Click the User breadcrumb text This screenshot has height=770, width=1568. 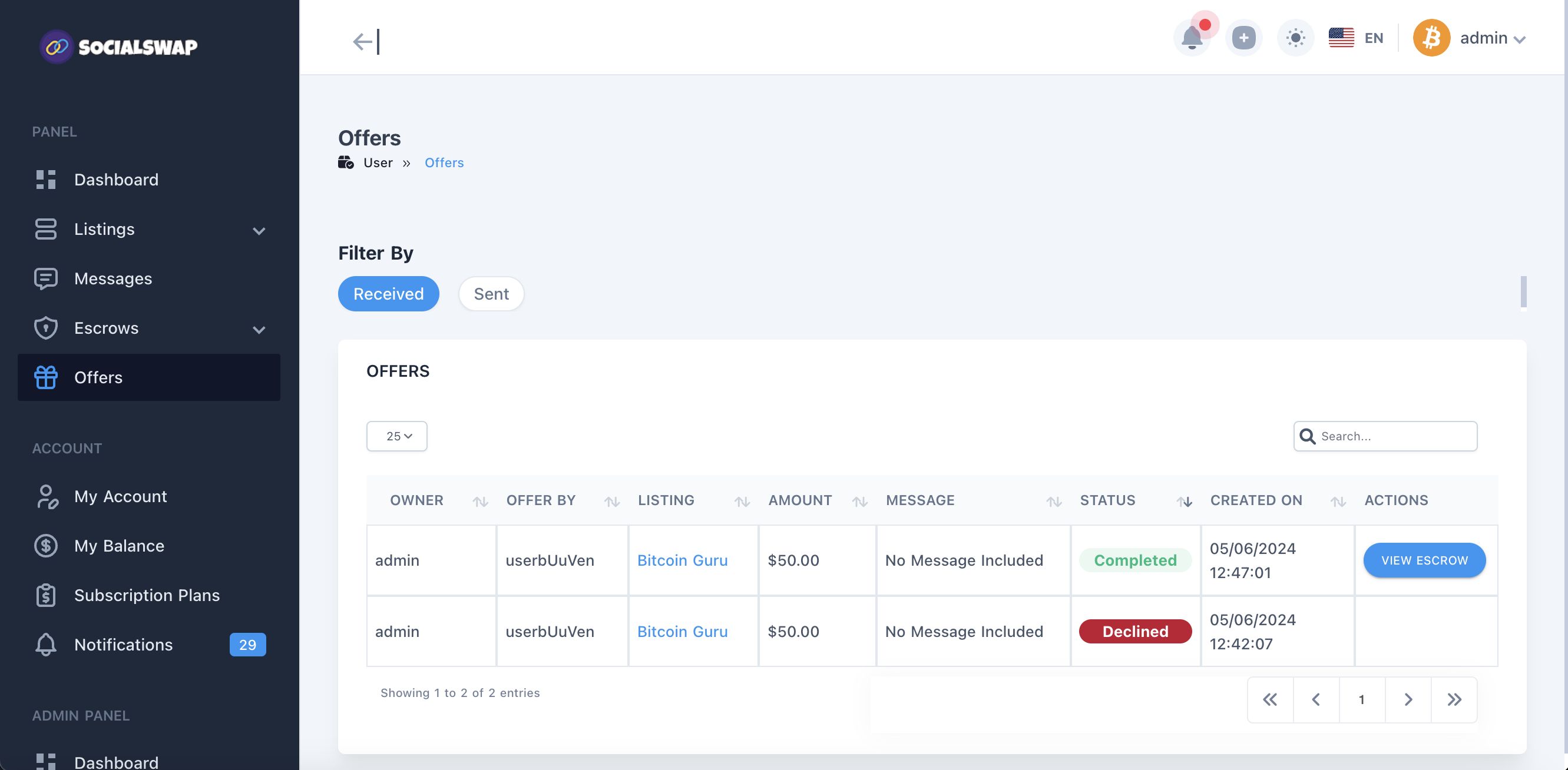[x=378, y=162]
